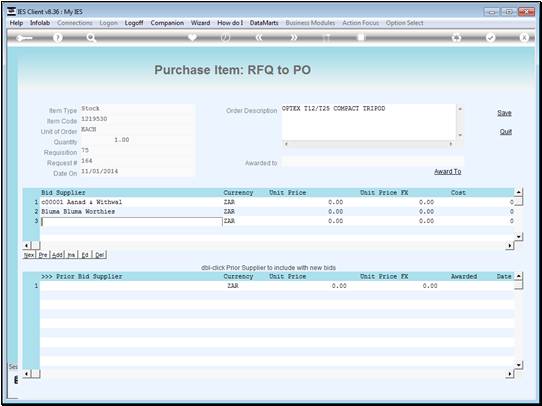Open the How do I menu
Image resolution: width=542 pixels, height=406 pixels.
click(230, 23)
